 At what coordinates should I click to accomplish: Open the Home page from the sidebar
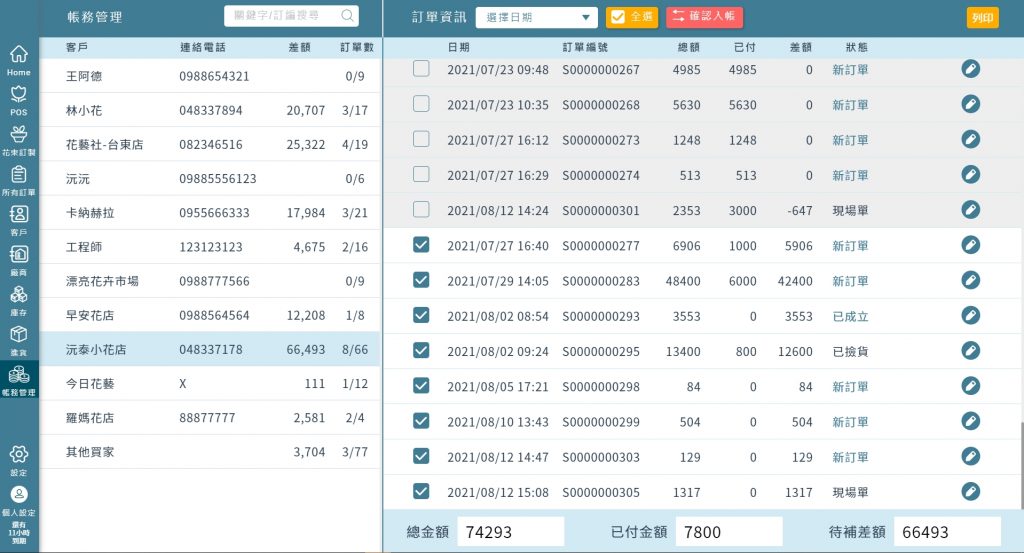point(19,60)
